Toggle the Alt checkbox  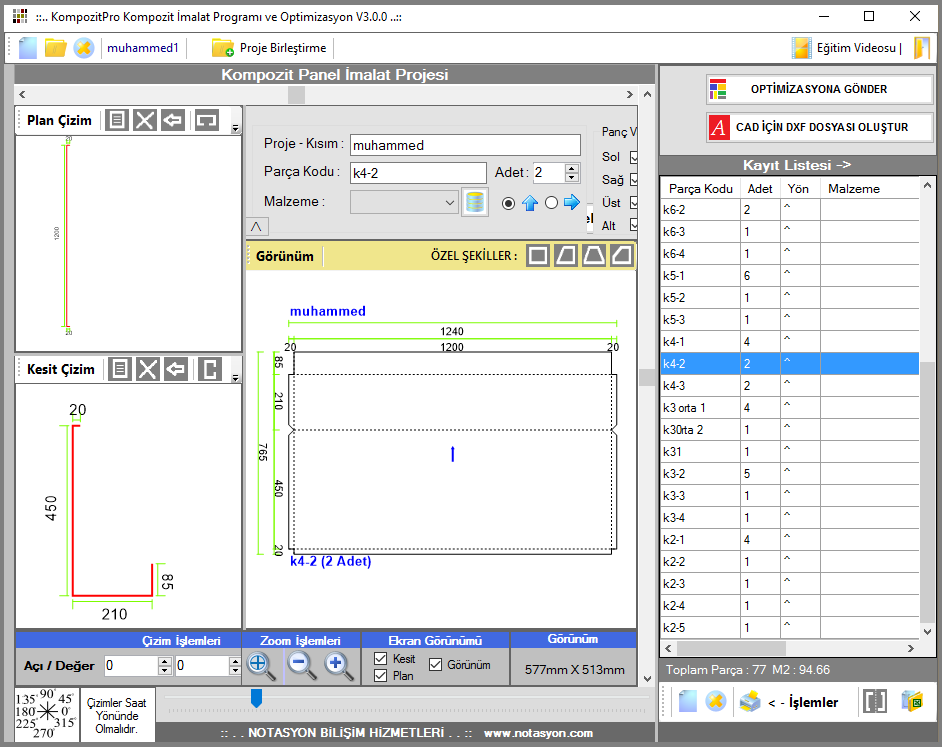[x=633, y=225]
